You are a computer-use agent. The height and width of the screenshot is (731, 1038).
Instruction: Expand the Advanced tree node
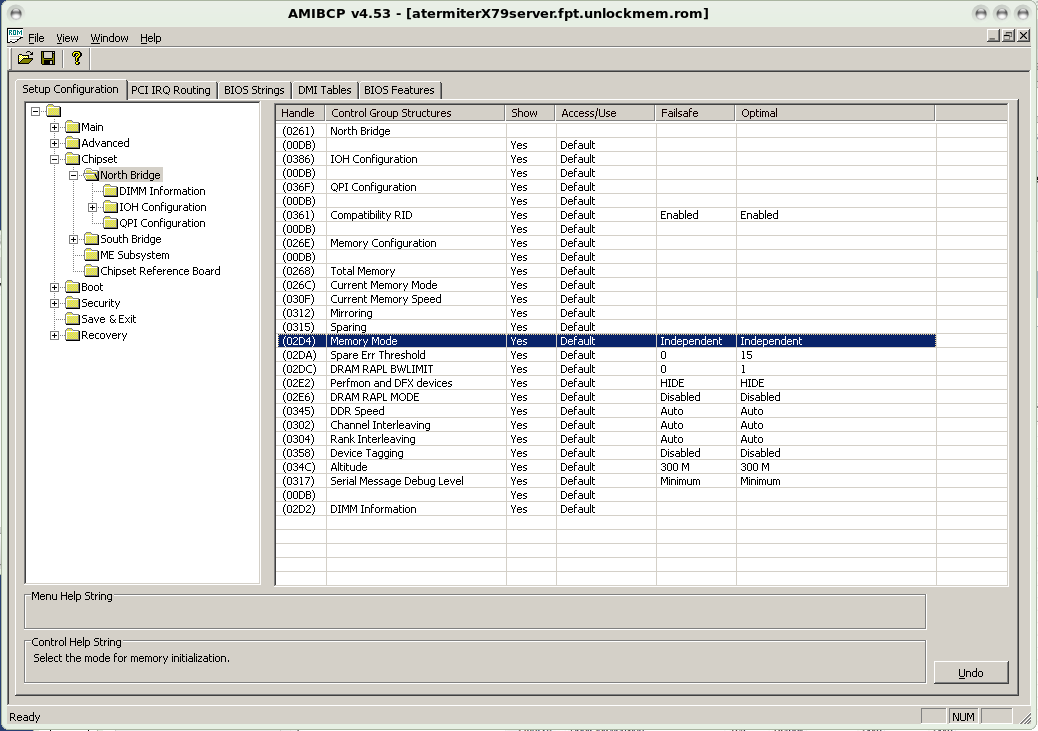[x=54, y=143]
